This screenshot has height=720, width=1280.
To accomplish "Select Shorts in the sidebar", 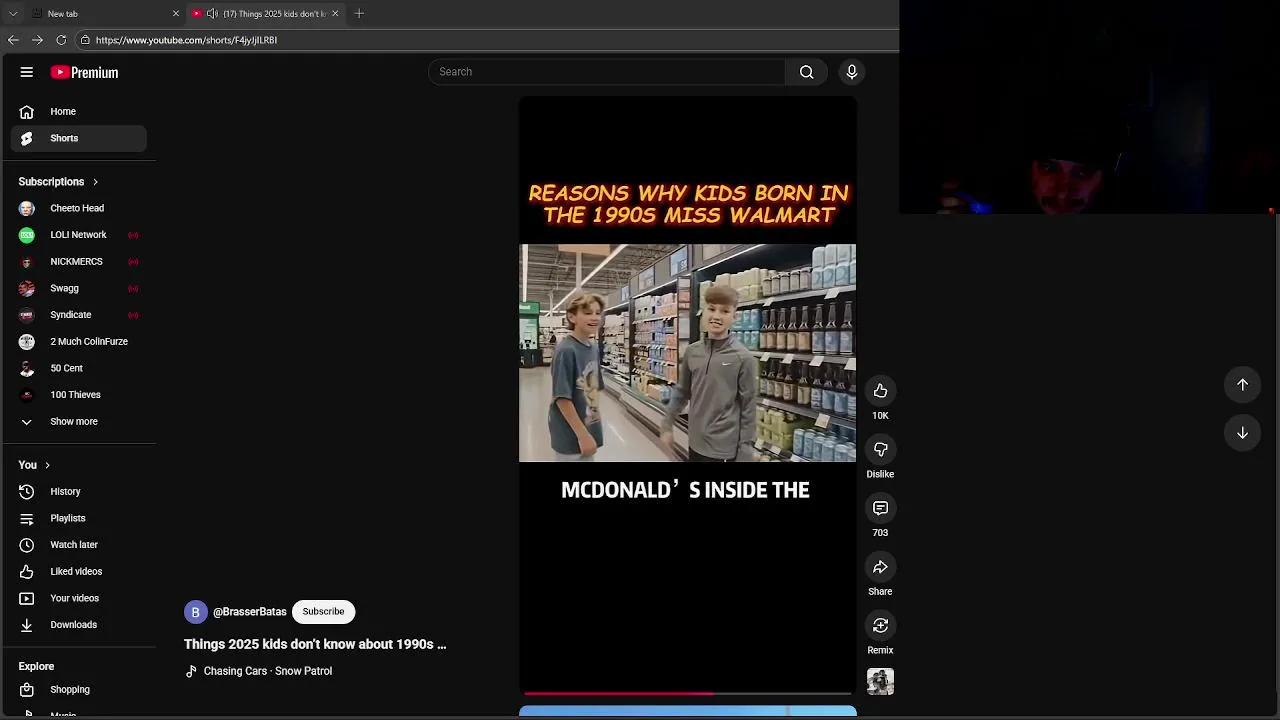I will pos(80,138).
